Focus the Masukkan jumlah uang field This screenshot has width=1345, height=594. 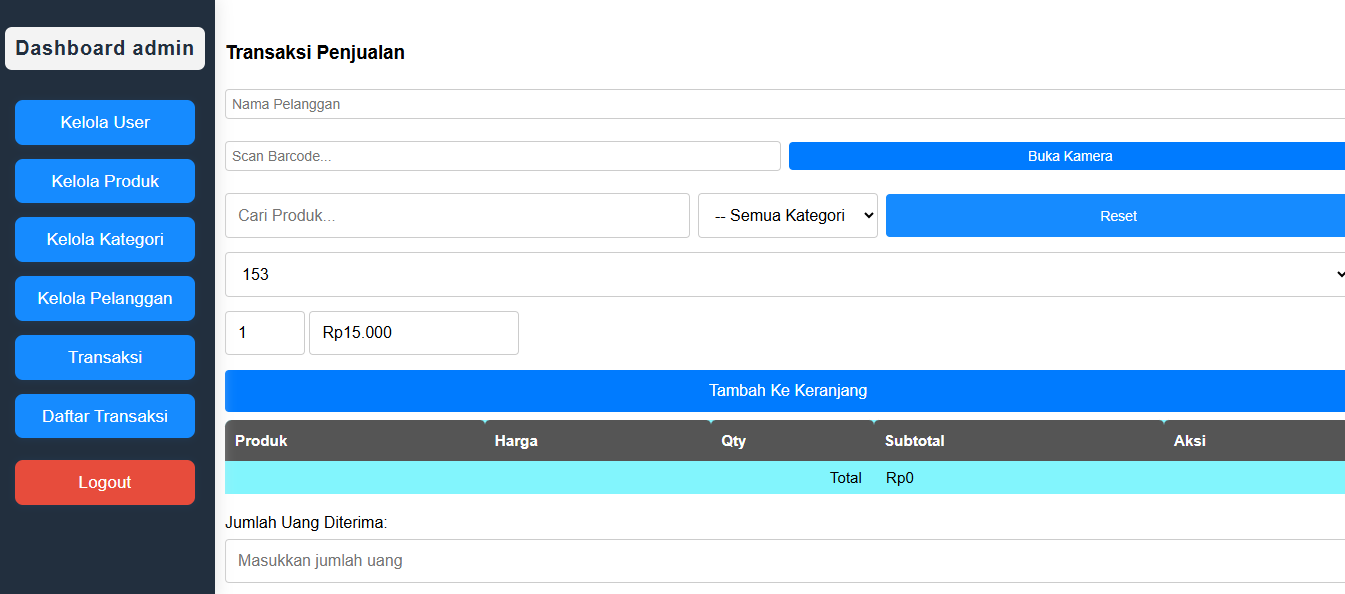coord(785,561)
